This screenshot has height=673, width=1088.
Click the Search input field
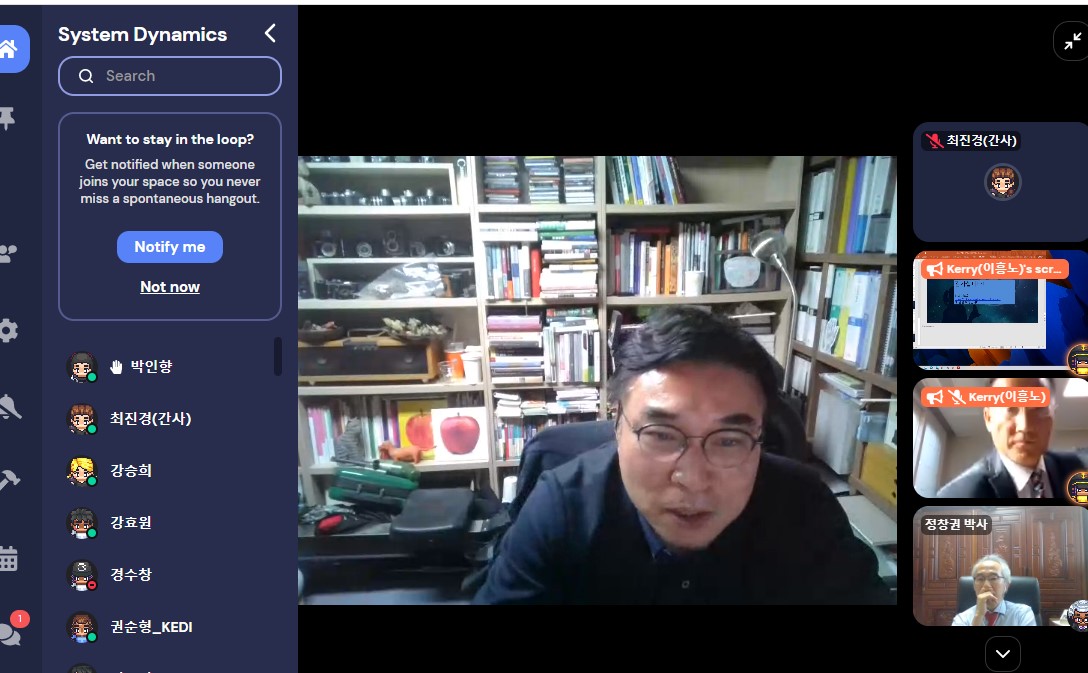click(170, 76)
